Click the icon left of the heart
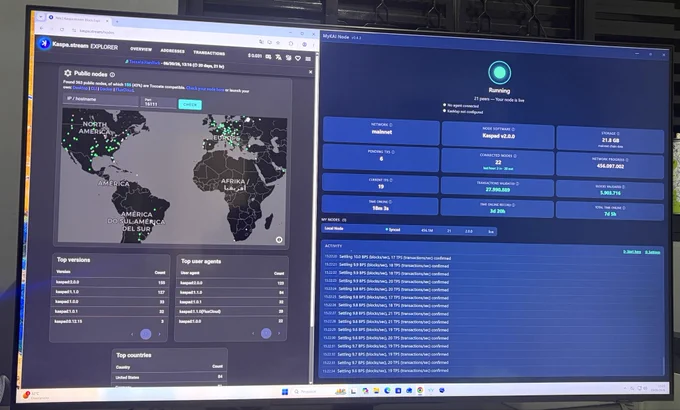Screen dimensions: 680x410 pyautogui.click(x=288, y=57)
